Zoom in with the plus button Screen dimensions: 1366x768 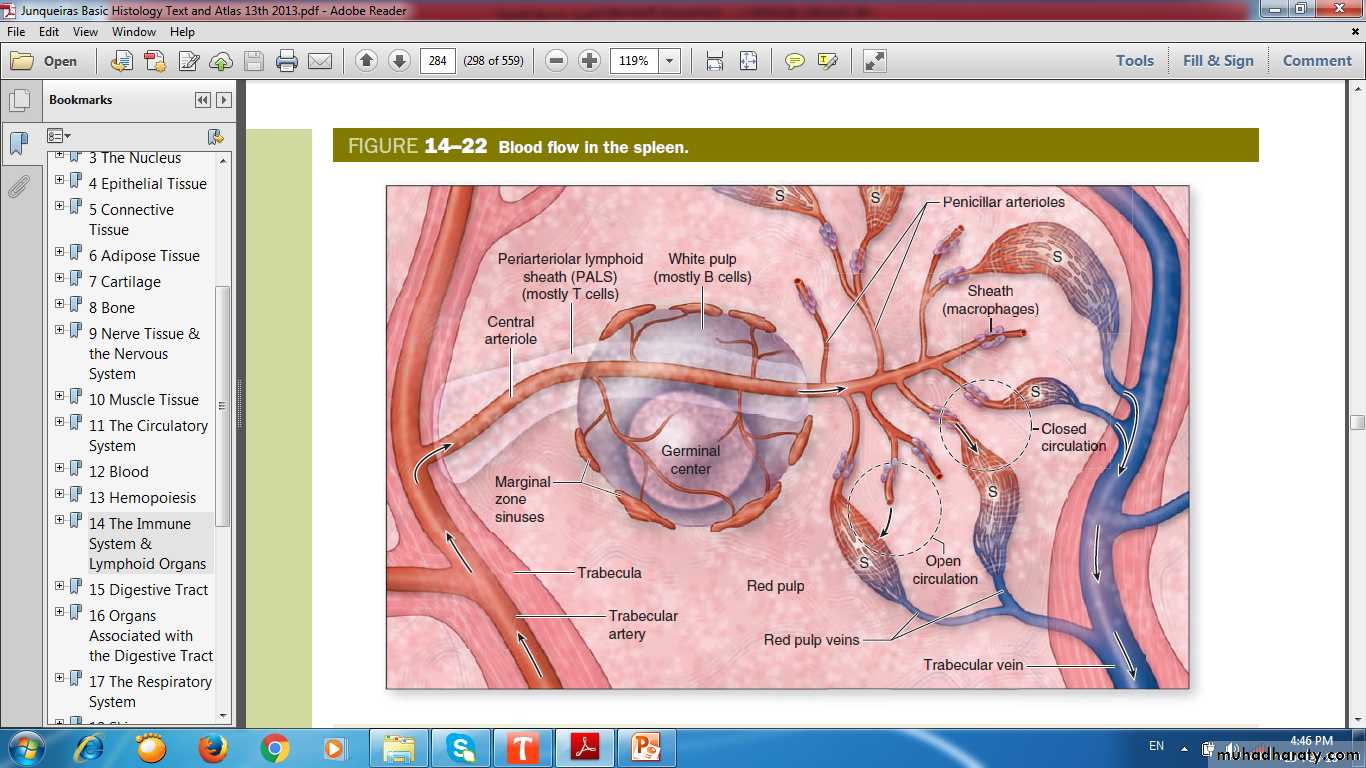(x=590, y=61)
